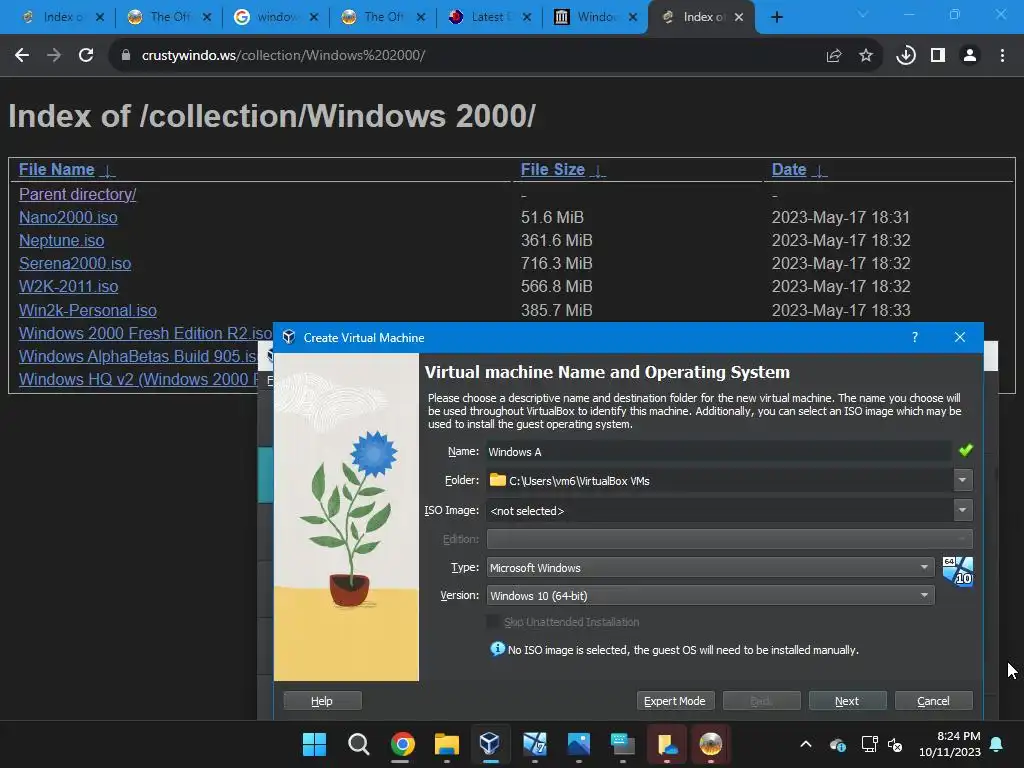Click the OneDrive cloud tray icon
The image size is (1024, 768).
pyautogui.click(x=838, y=744)
